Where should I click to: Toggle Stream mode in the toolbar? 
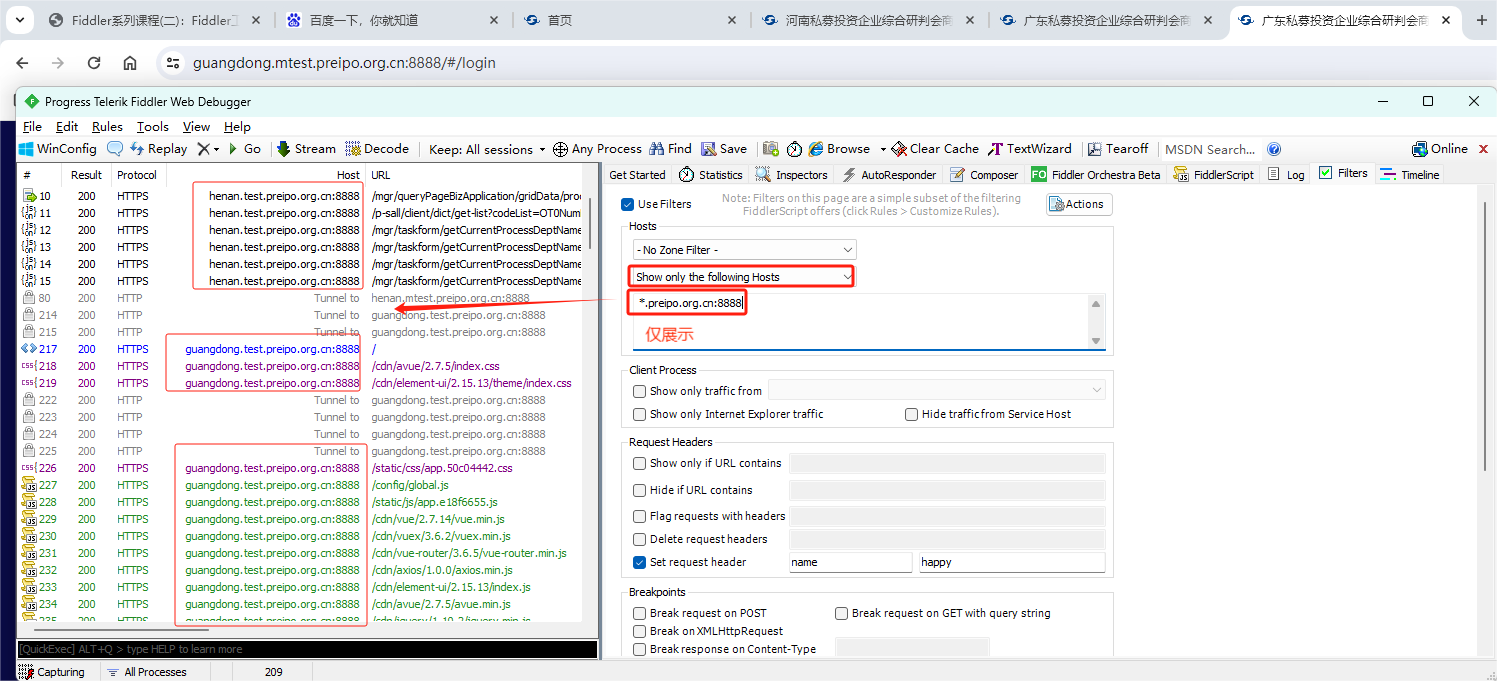pos(306,149)
